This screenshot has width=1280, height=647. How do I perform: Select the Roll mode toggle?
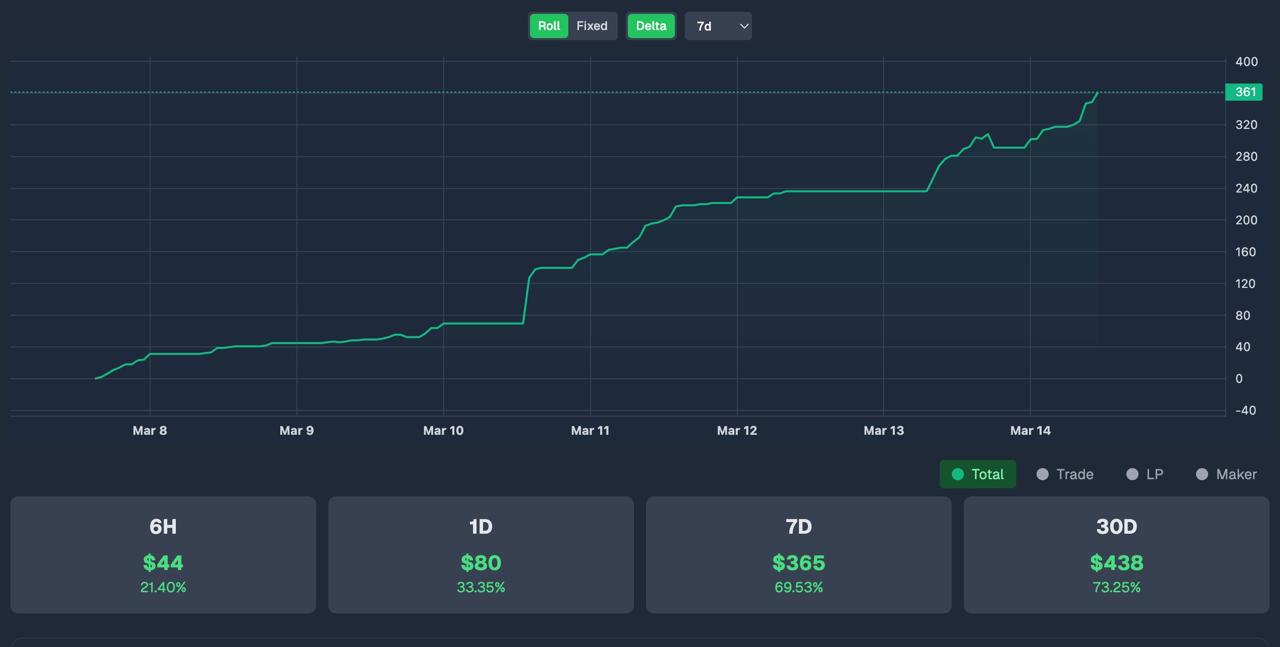[549, 26]
